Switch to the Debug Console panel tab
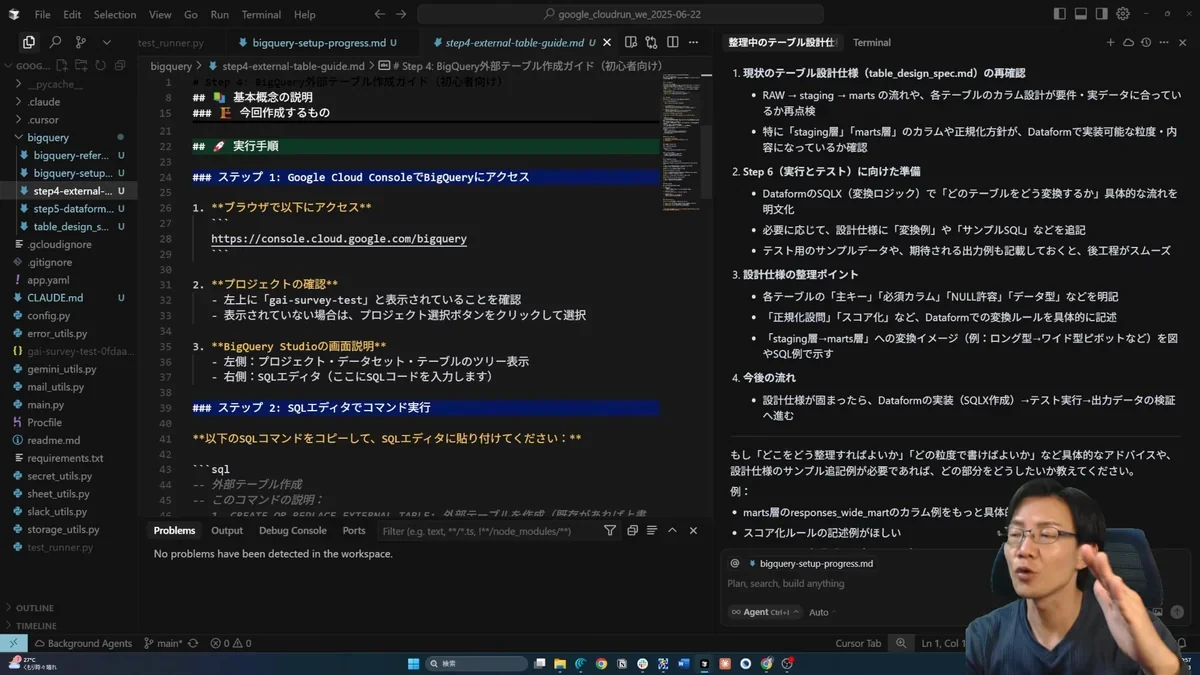 [293, 531]
